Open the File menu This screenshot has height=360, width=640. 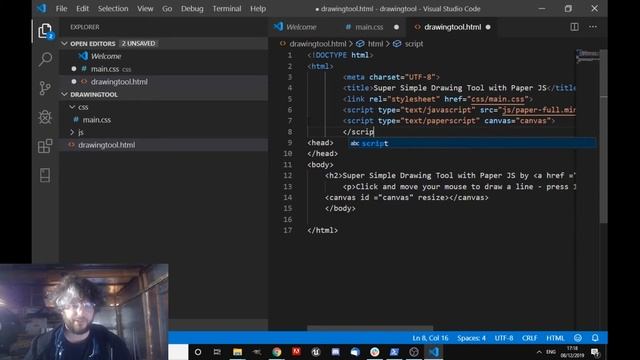point(61,9)
